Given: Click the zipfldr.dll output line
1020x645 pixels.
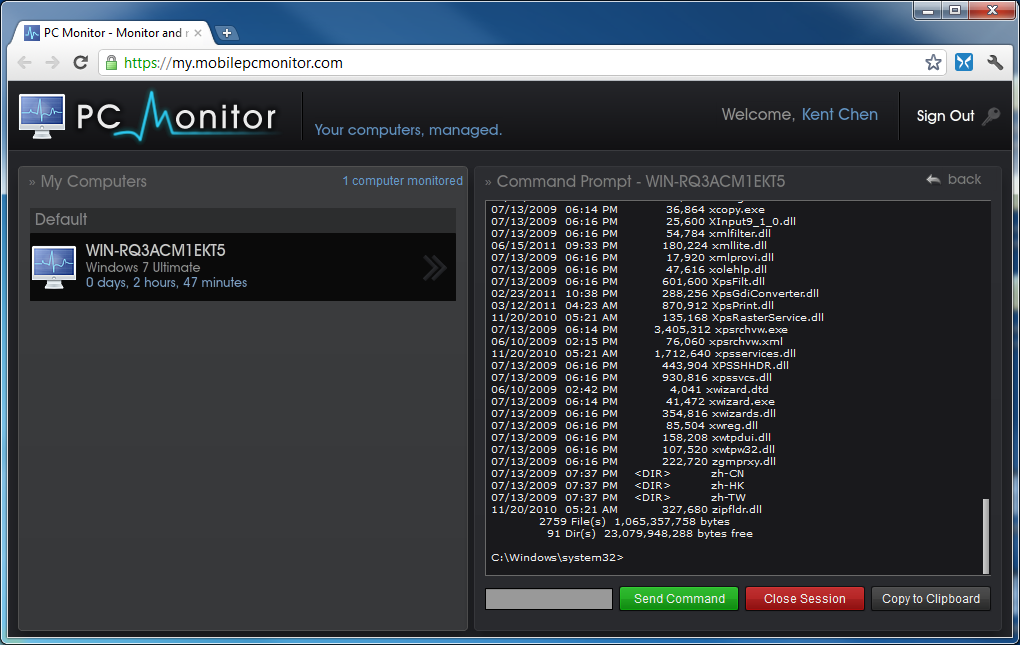Looking at the screenshot, I should (626, 509).
